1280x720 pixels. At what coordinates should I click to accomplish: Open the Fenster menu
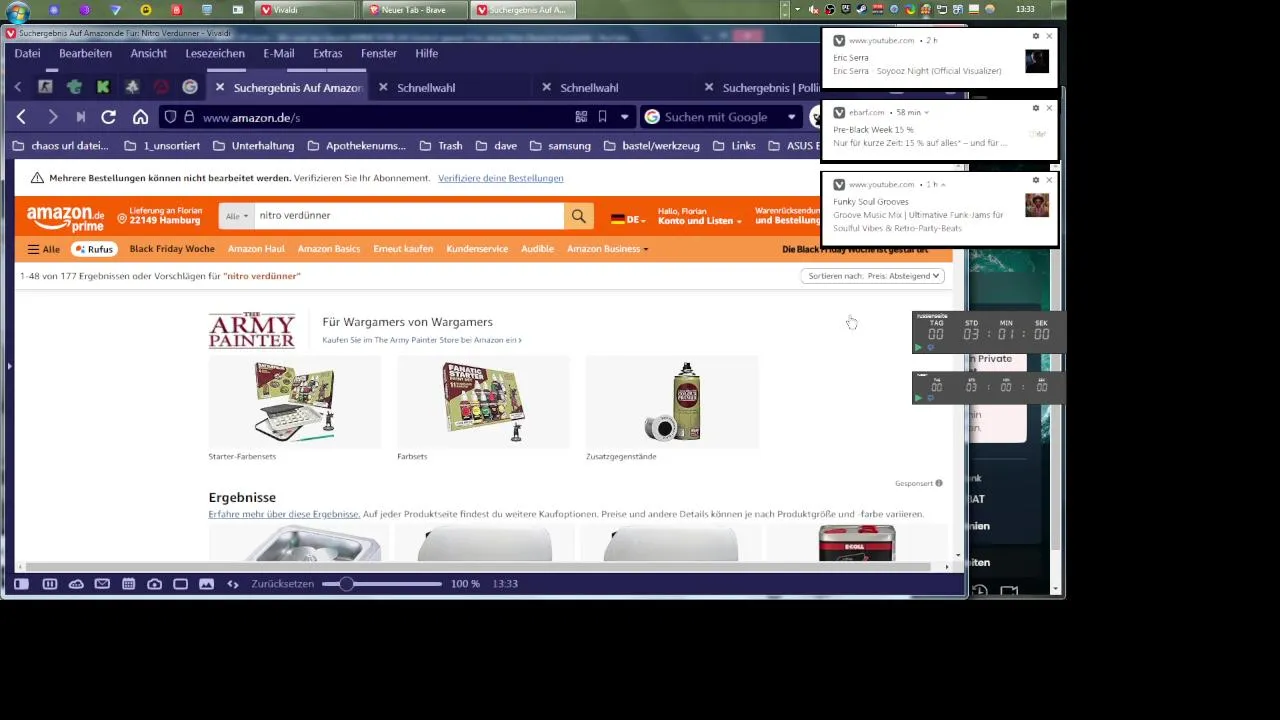(x=378, y=53)
